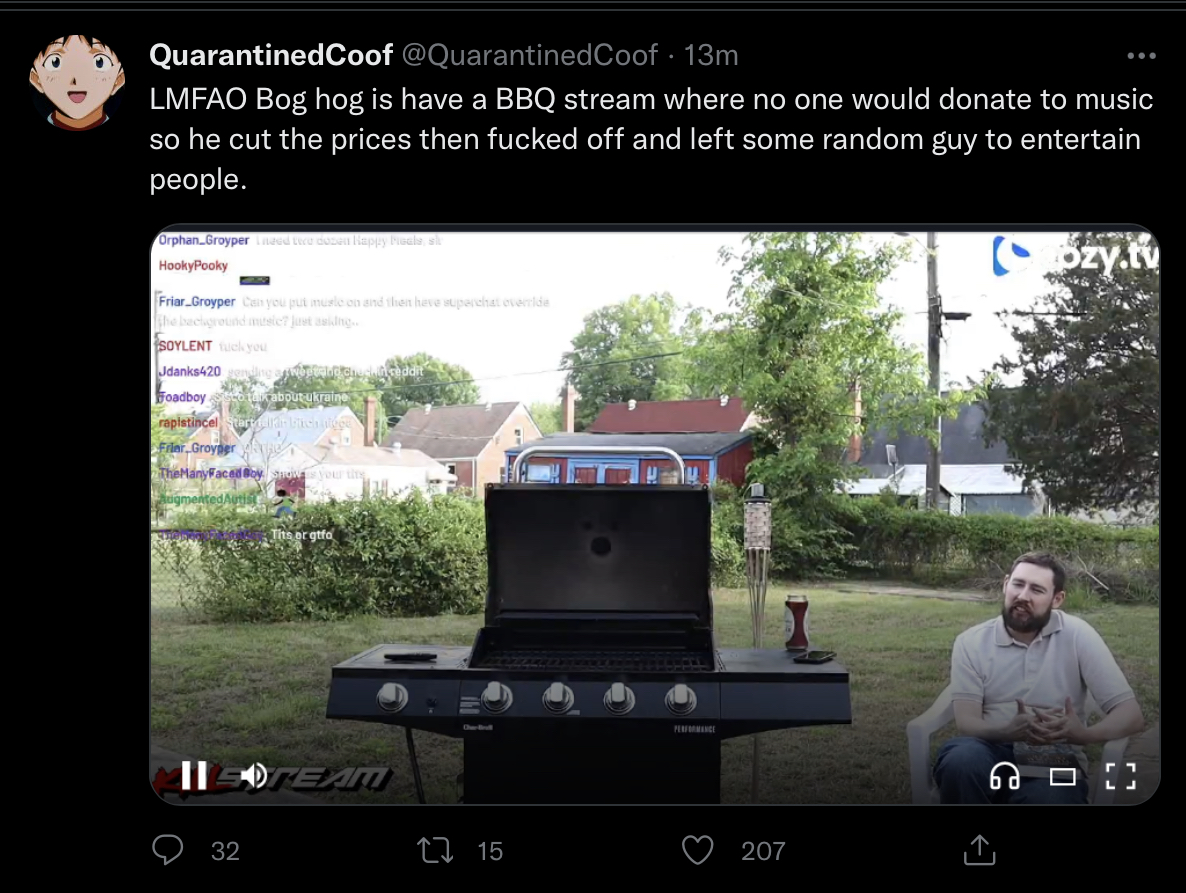Like the tweet with the heart icon
The image size is (1186, 893).
(x=697, y=851)
